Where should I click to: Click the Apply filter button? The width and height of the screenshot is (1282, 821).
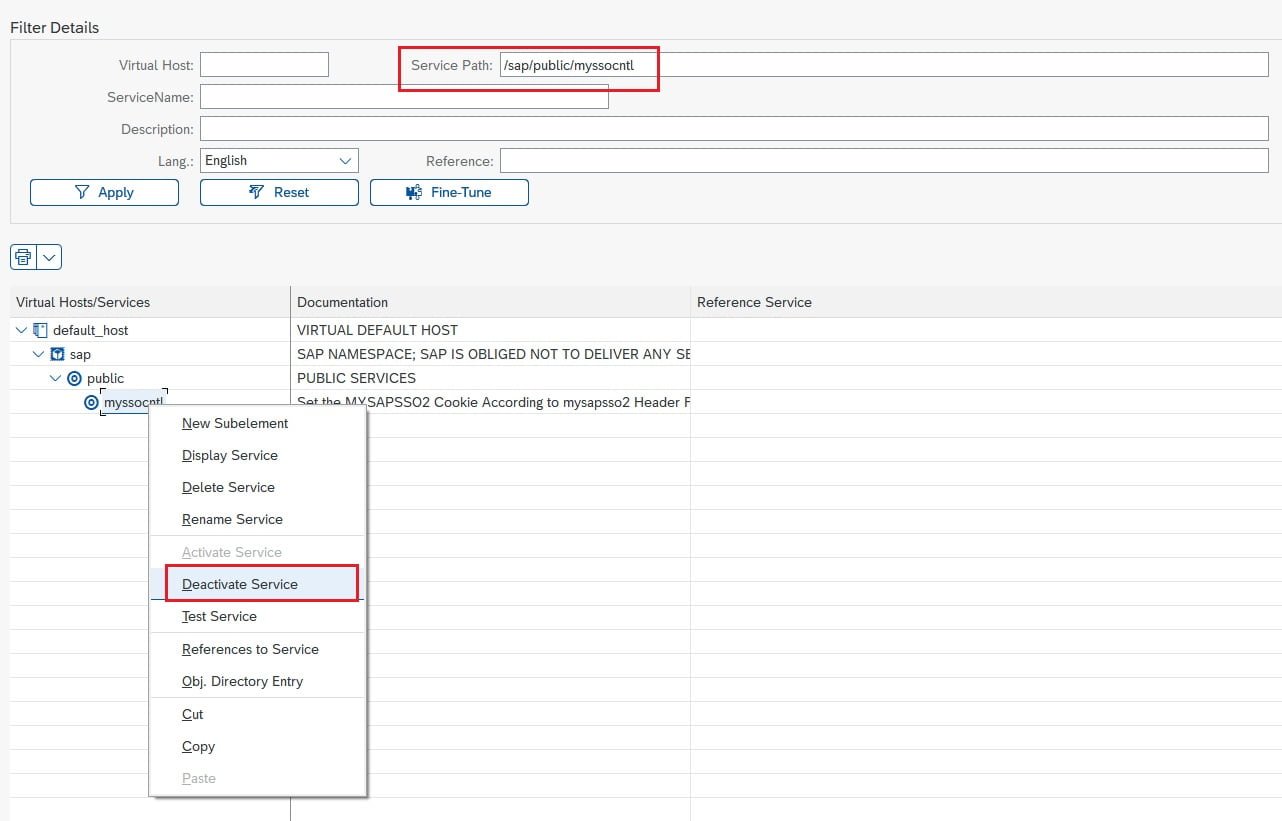[x=104, y=192]
